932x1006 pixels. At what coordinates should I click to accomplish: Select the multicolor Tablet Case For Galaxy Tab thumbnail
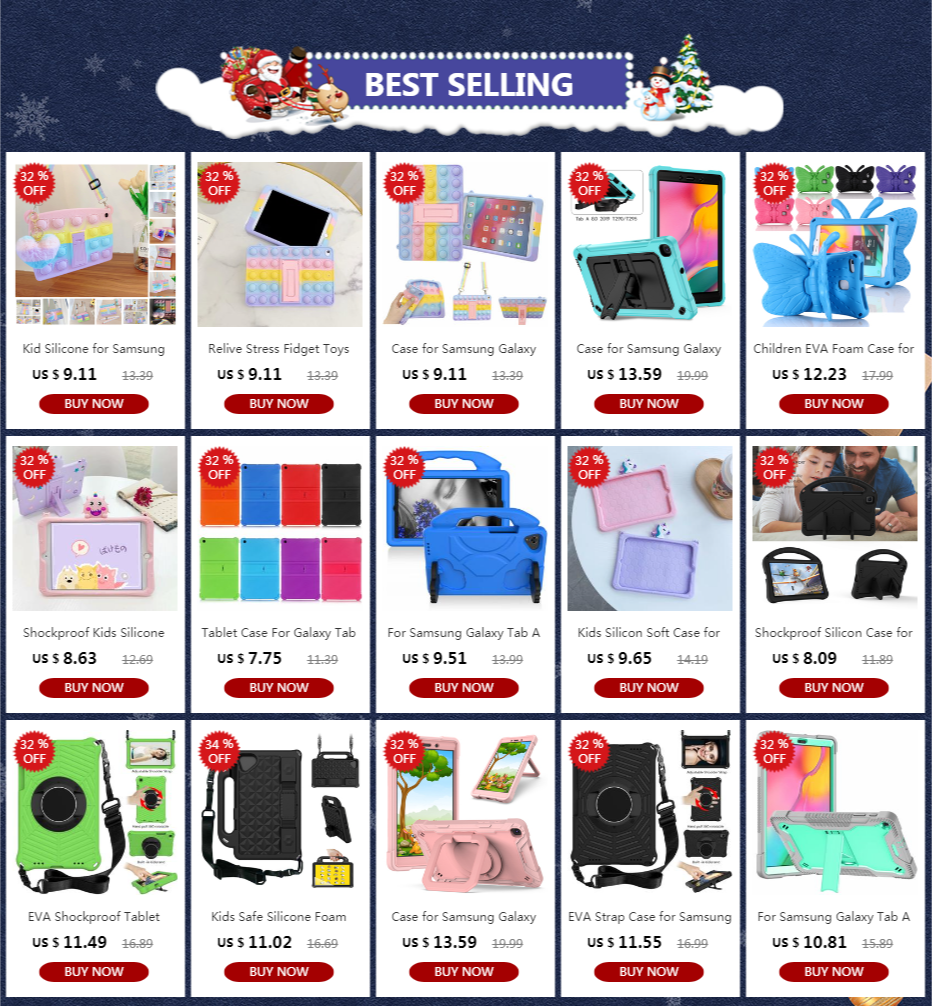click(280, 529)
